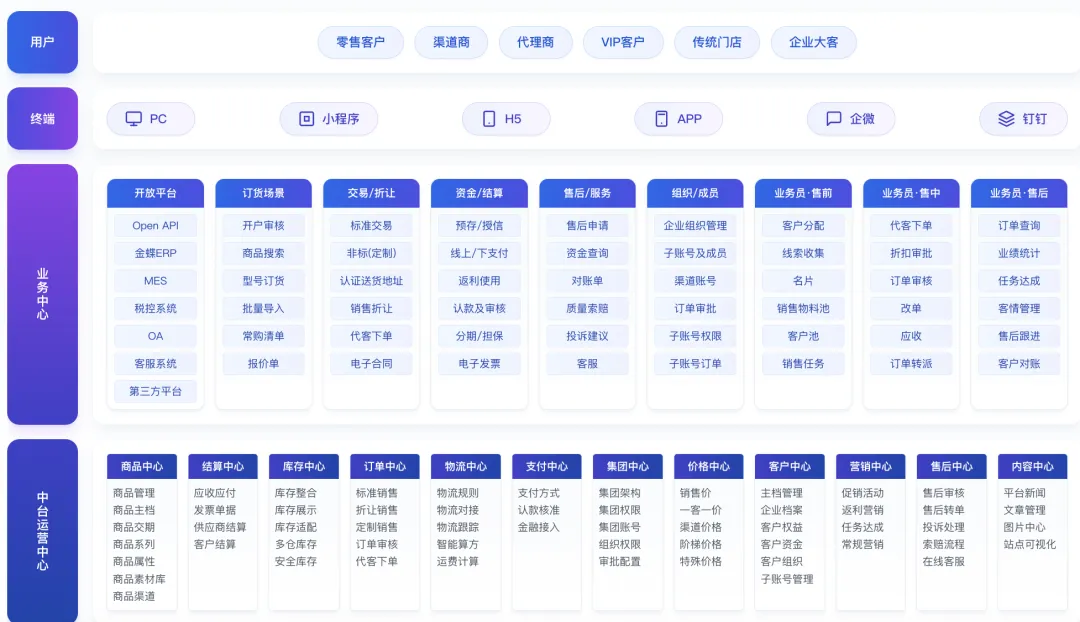Click the 小程序 mini-program icon

tap(307, 118)
